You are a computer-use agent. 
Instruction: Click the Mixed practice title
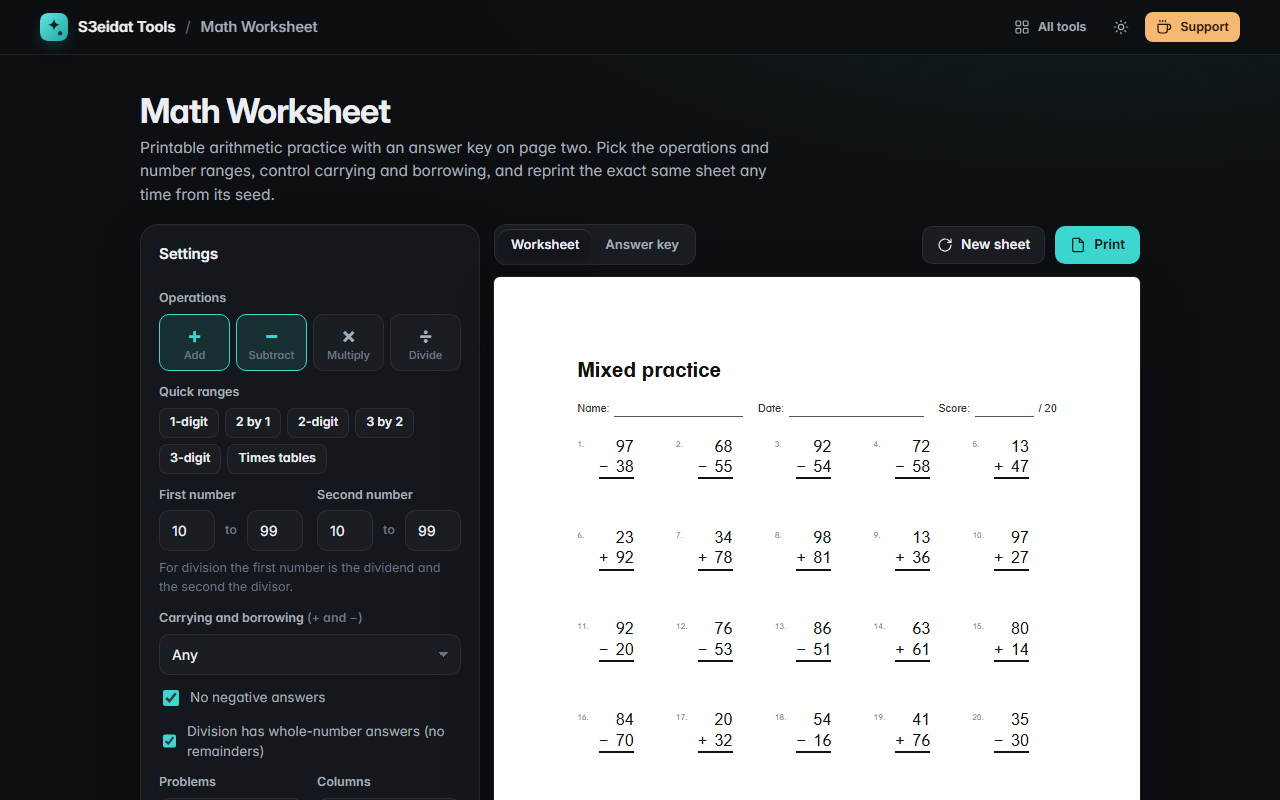click(649, 370)
